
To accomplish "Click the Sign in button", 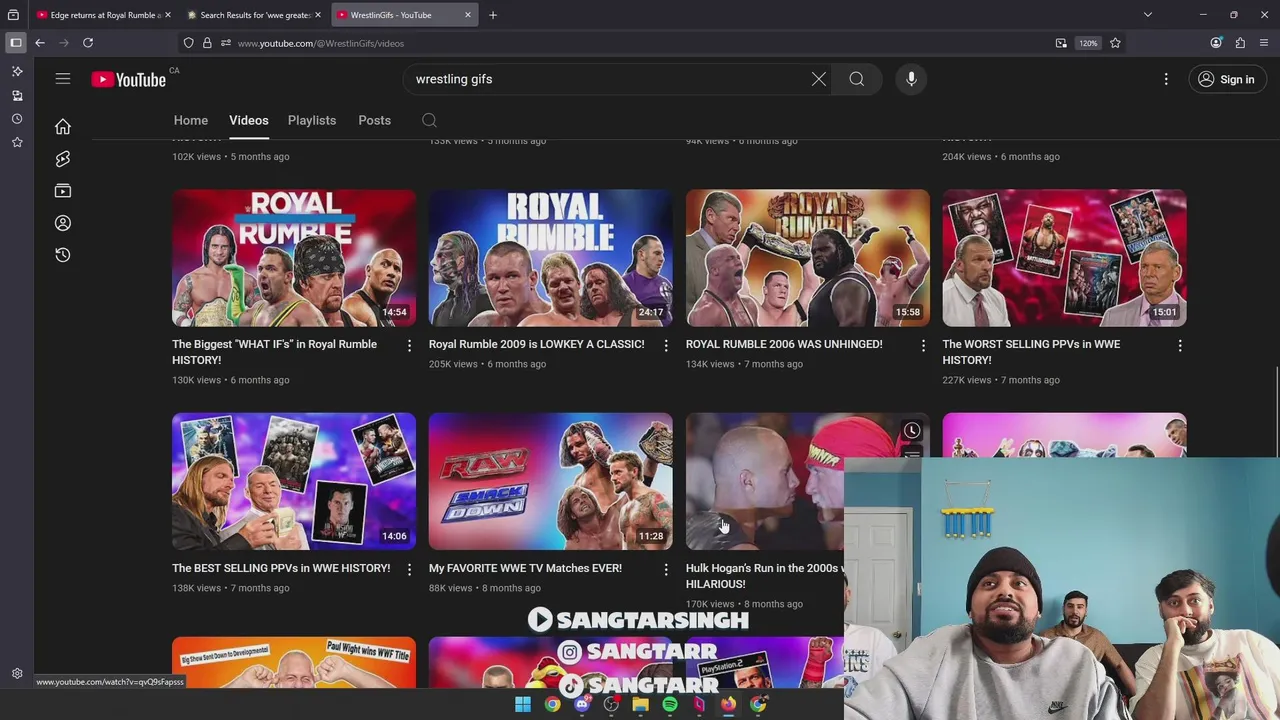I will (1226, 79).
